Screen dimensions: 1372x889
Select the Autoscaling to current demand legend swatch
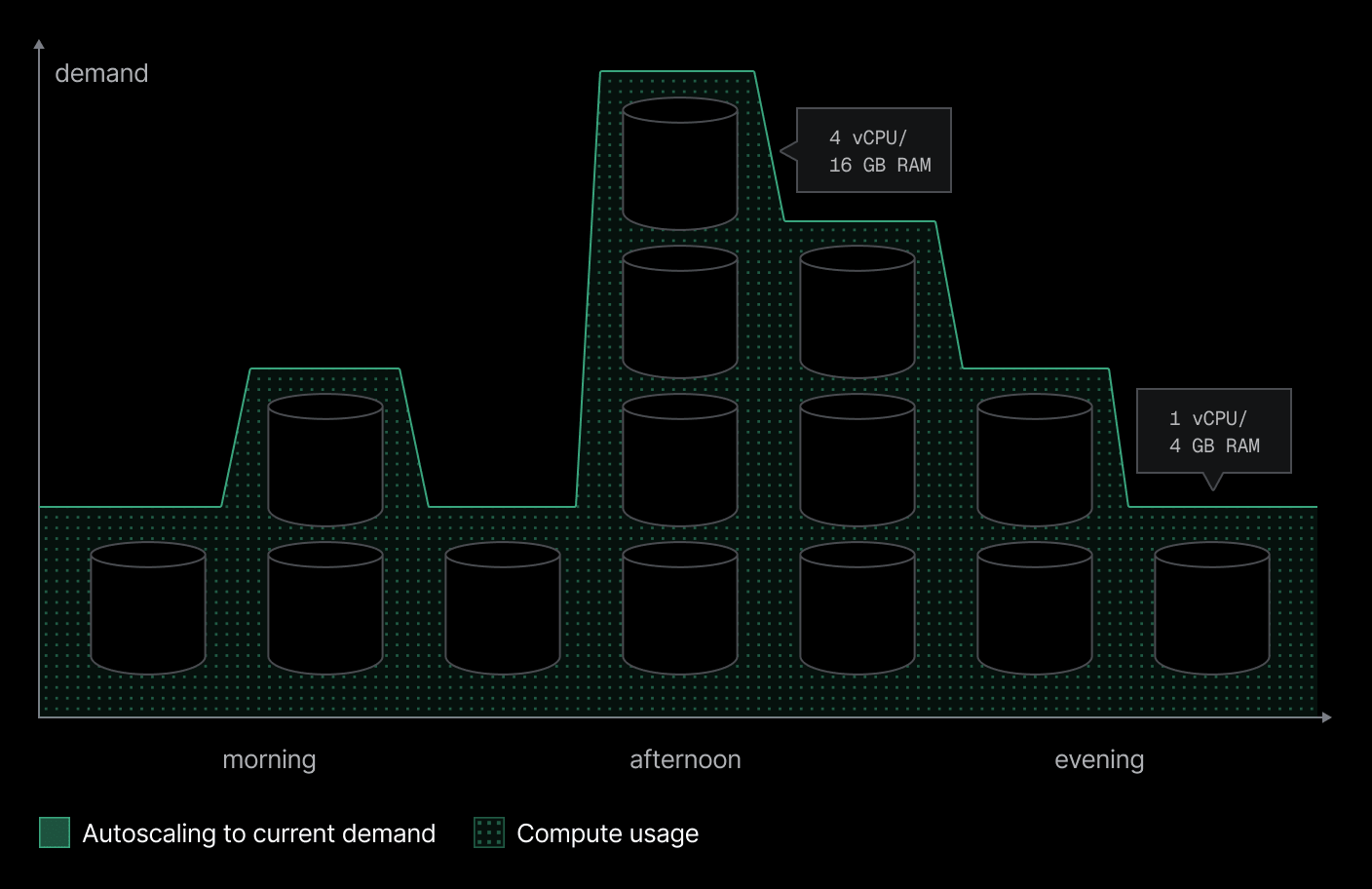pyautogui.click(x=55, y=832)
